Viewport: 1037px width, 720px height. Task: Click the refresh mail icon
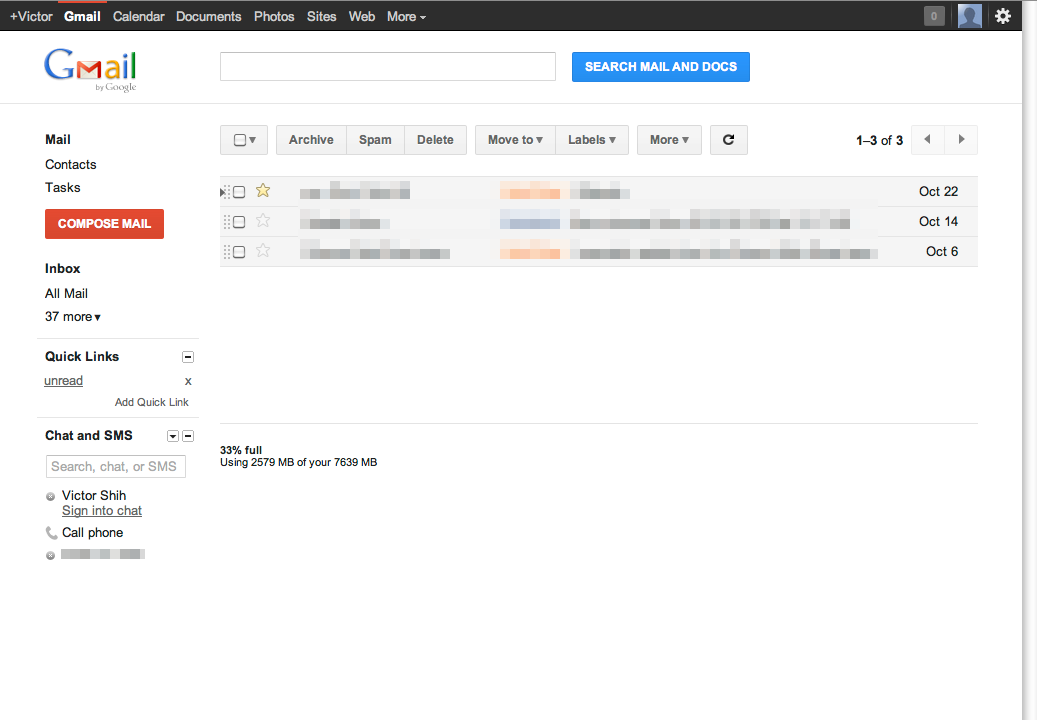tap(728, 140)
